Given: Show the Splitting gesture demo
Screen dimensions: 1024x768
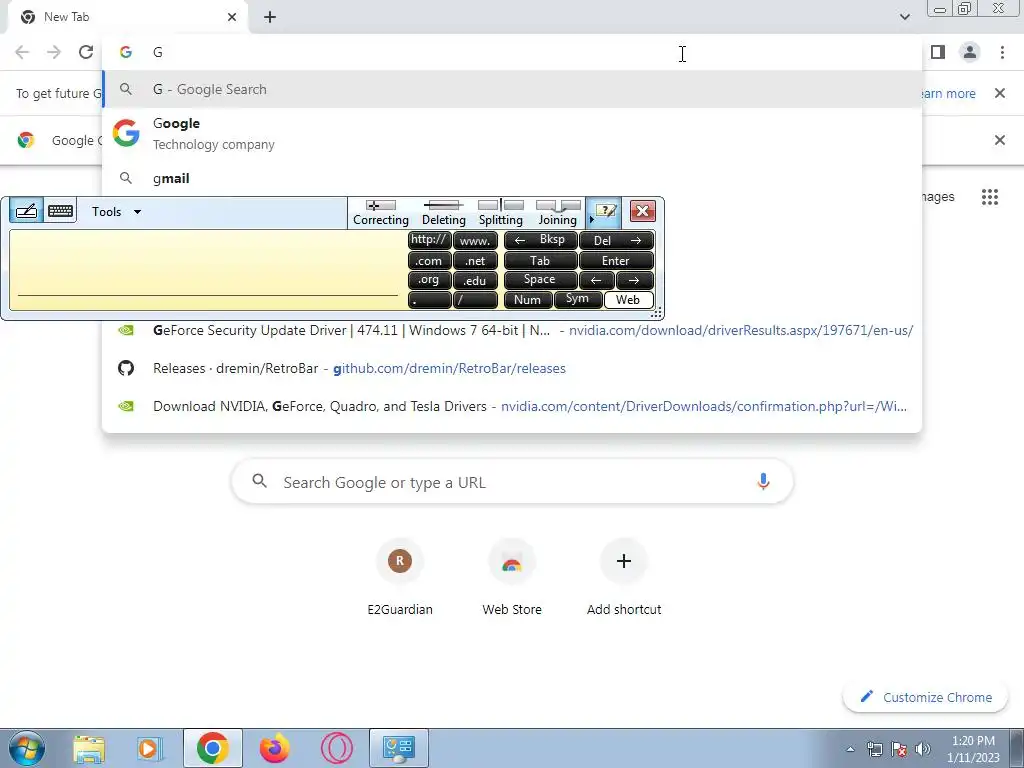Looking at the screenshot, I should pyautogui.click(x=501, y=213).
